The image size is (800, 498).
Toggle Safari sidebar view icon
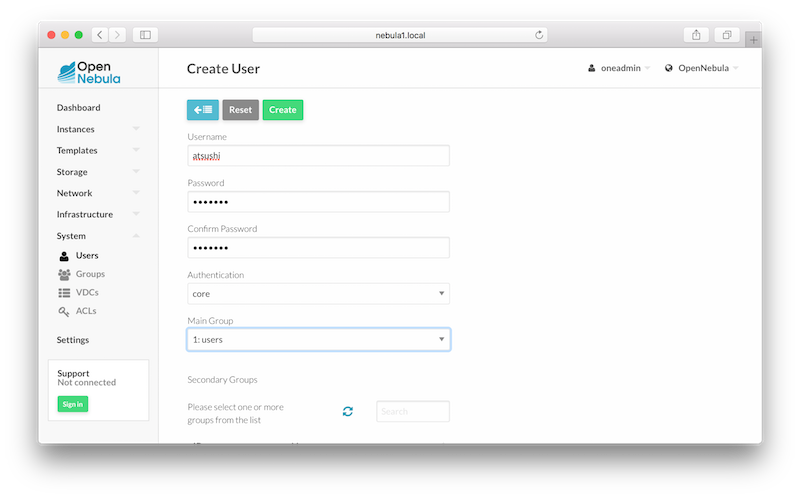tap(145, 35)
